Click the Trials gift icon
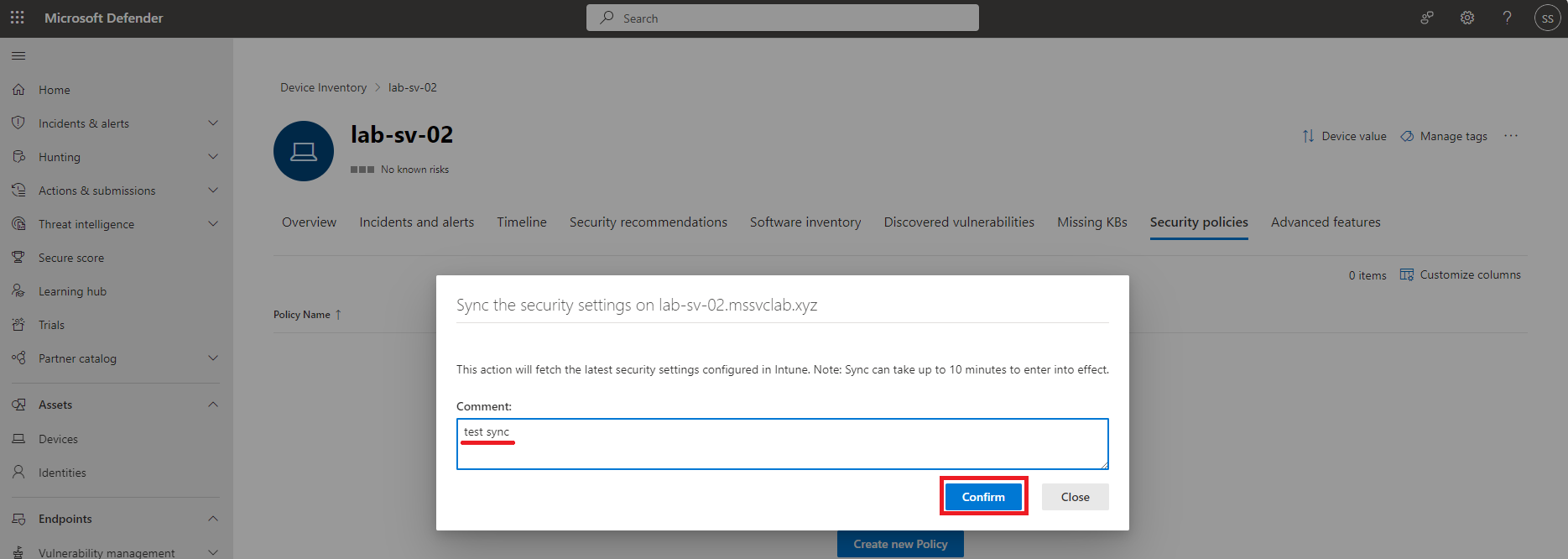1568x559 pixels. pyautogui.click(x=18, y=325)
